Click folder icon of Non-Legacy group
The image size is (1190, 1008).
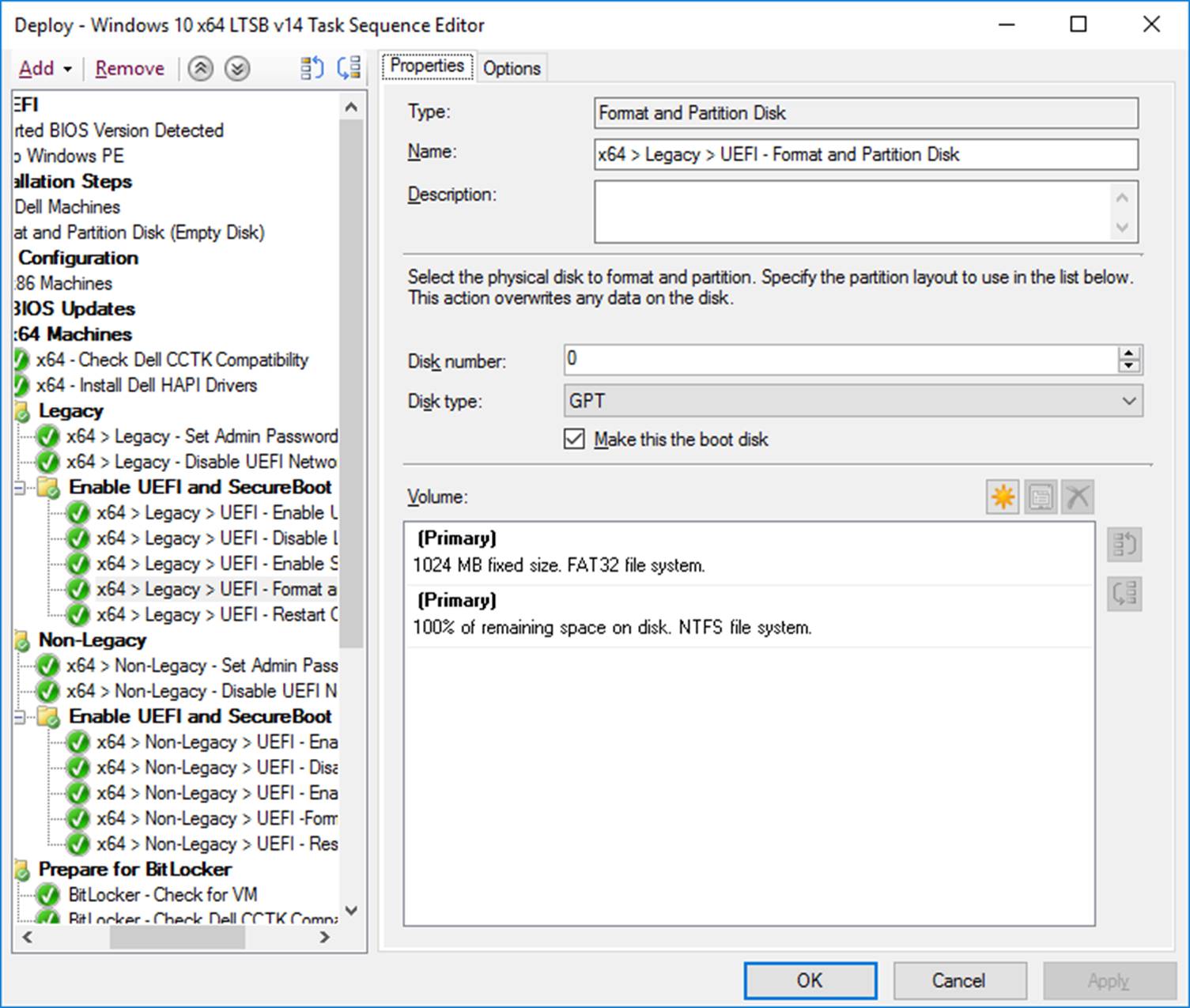coord(22,641)
